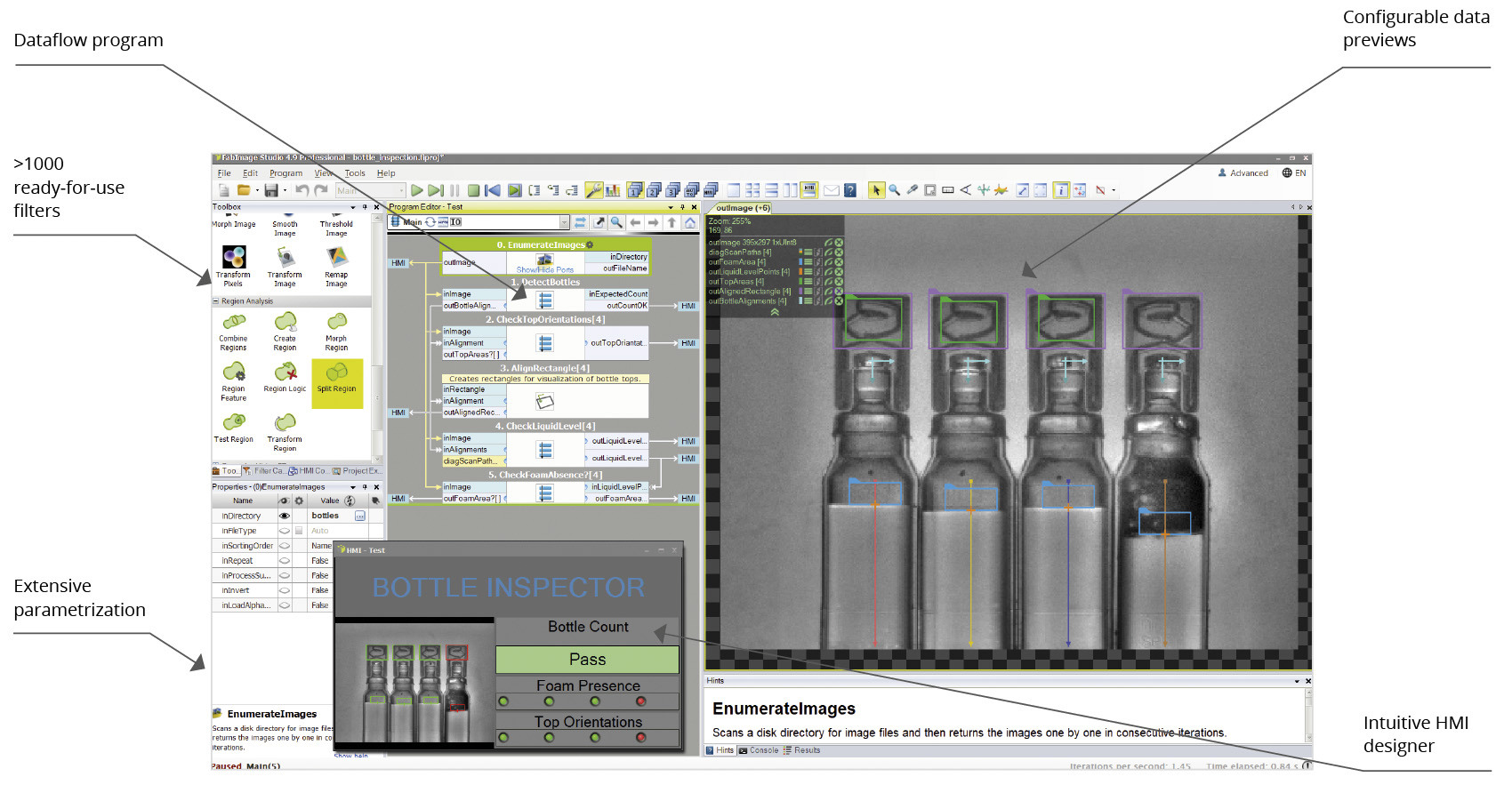This screenshot has width=1512, height=785.
Task: Click the Remap Image filter icon
Action: pos(337,258)
